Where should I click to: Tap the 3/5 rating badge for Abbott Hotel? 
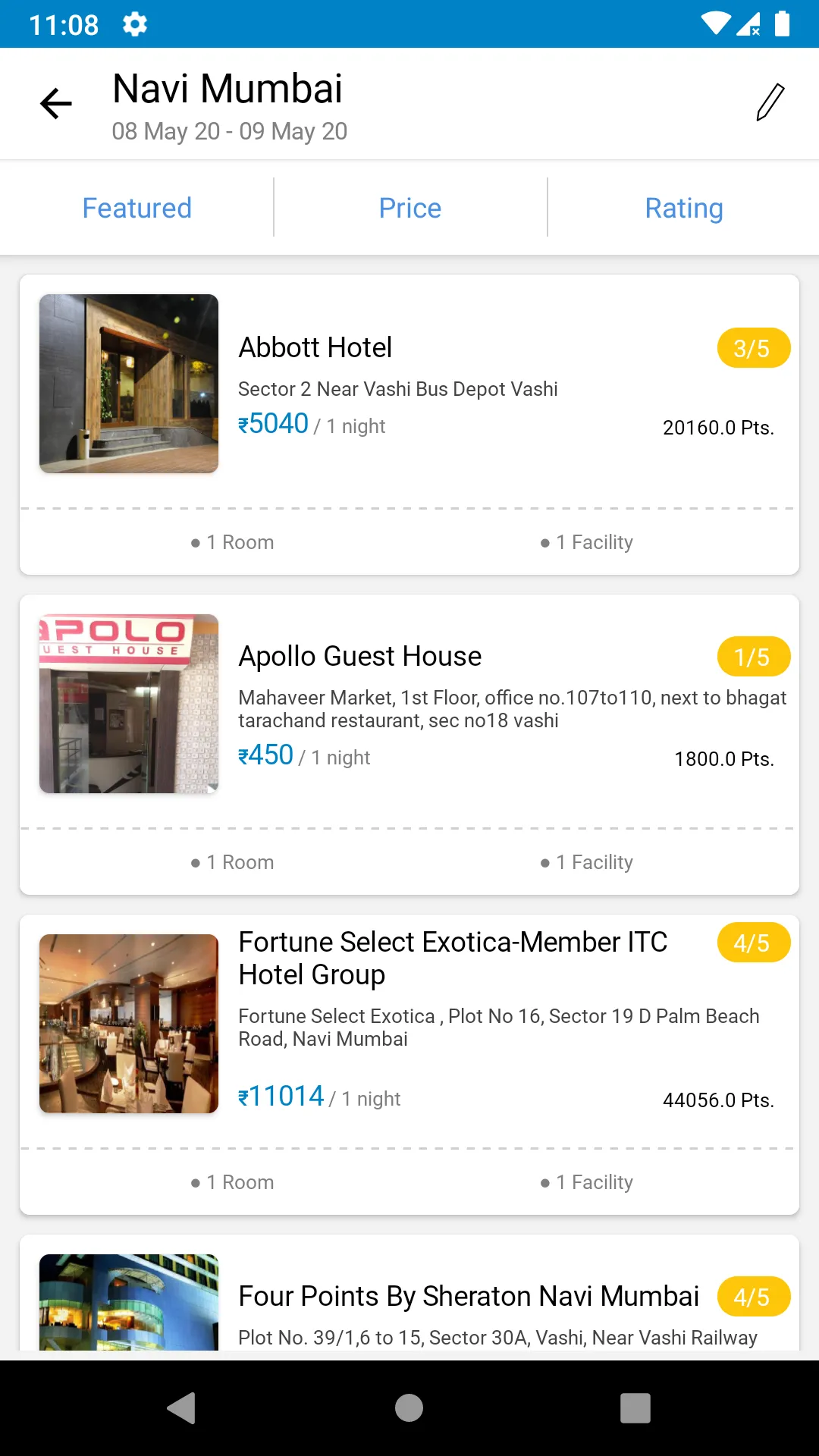(753, 348)
